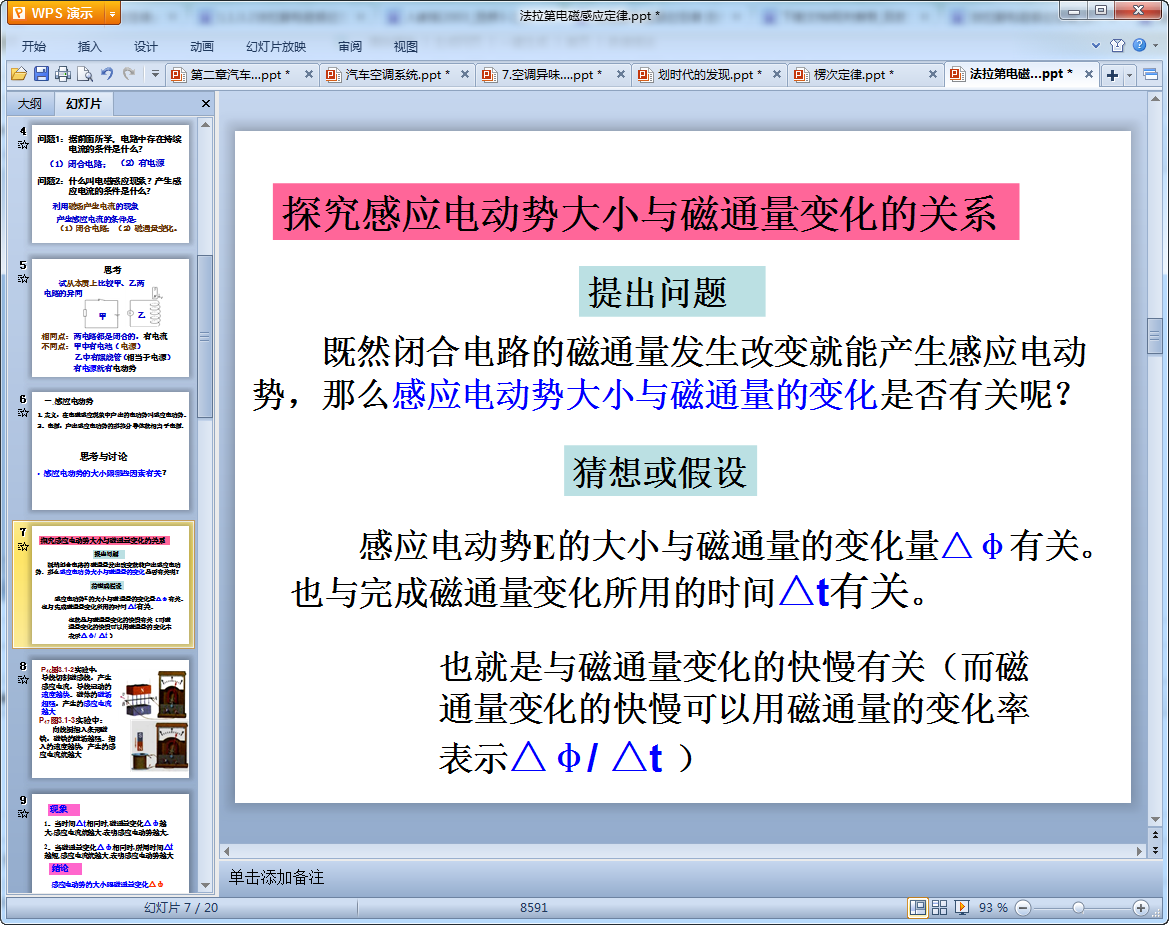Open the 视图 menu tab
The width and height of the screenshot is (1169, 925).
coord(406,46)
